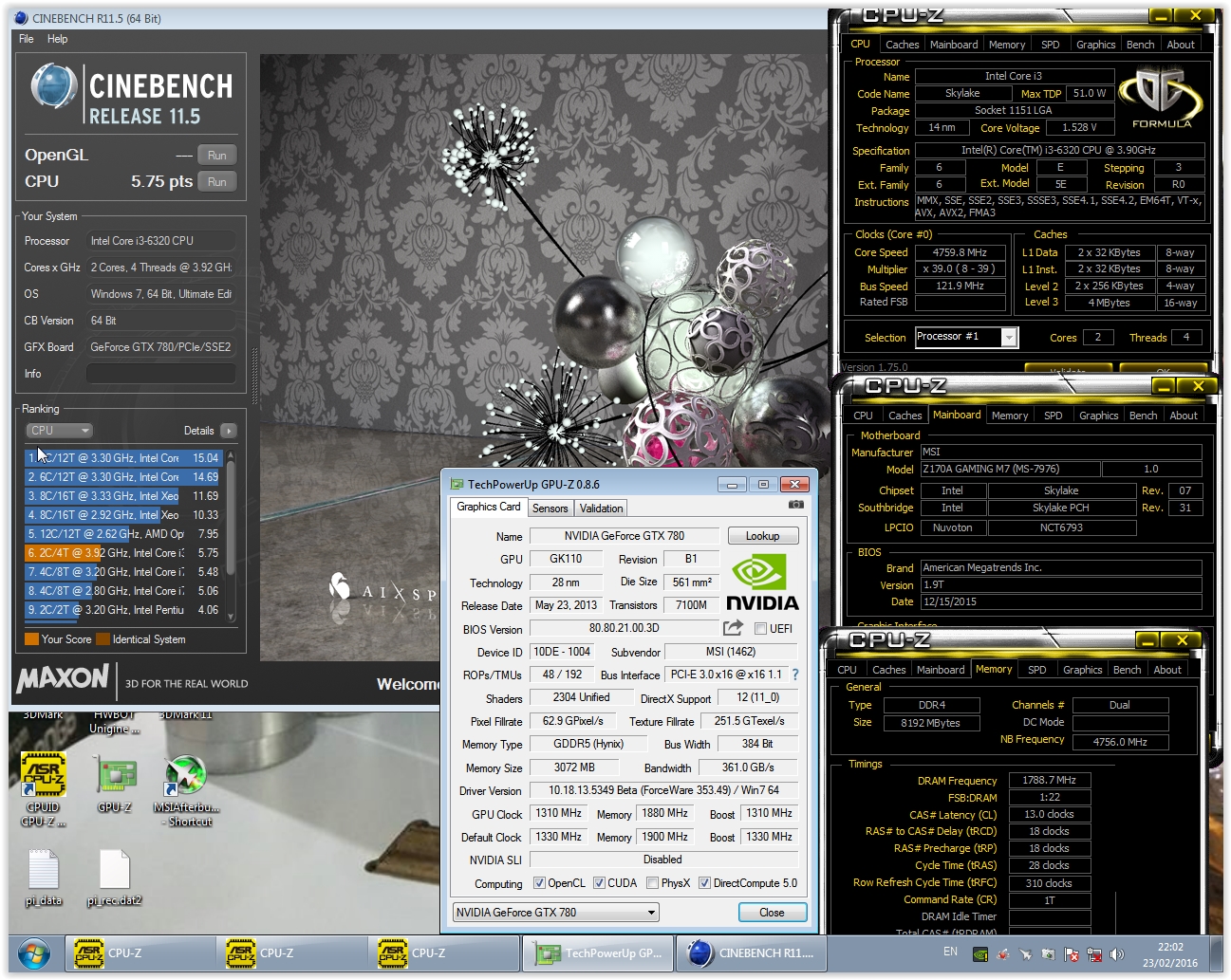Open the volume speaker tray icon
This screenshot has width=1231, height=980.
(x=1117, y=954)
